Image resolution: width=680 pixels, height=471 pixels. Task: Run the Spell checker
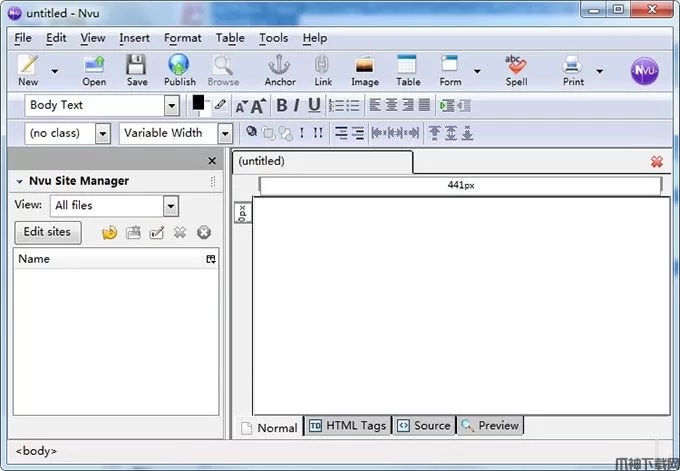point(516,69)
